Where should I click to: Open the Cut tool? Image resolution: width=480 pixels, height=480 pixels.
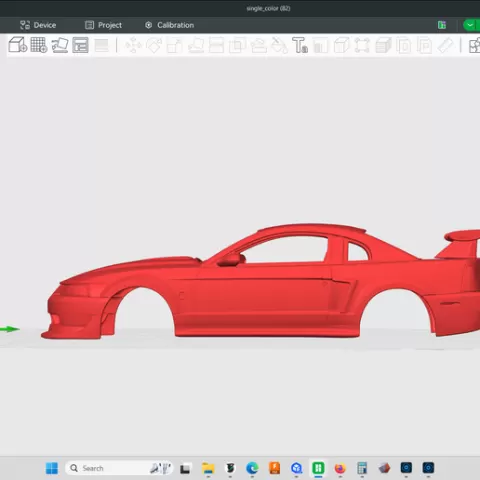click(x=216, y=46)
